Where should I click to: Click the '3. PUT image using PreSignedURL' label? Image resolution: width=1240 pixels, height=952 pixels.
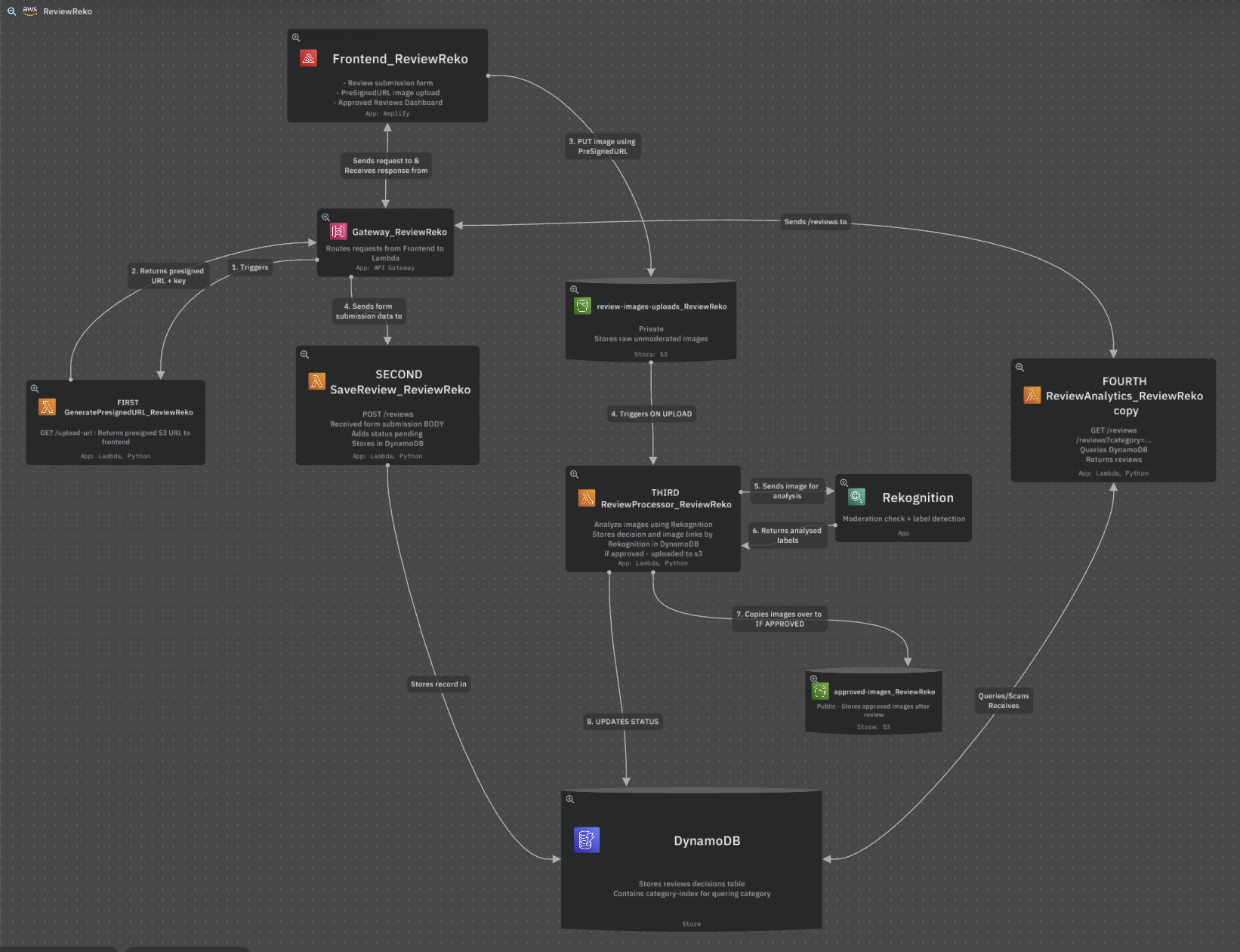[603, 146]
